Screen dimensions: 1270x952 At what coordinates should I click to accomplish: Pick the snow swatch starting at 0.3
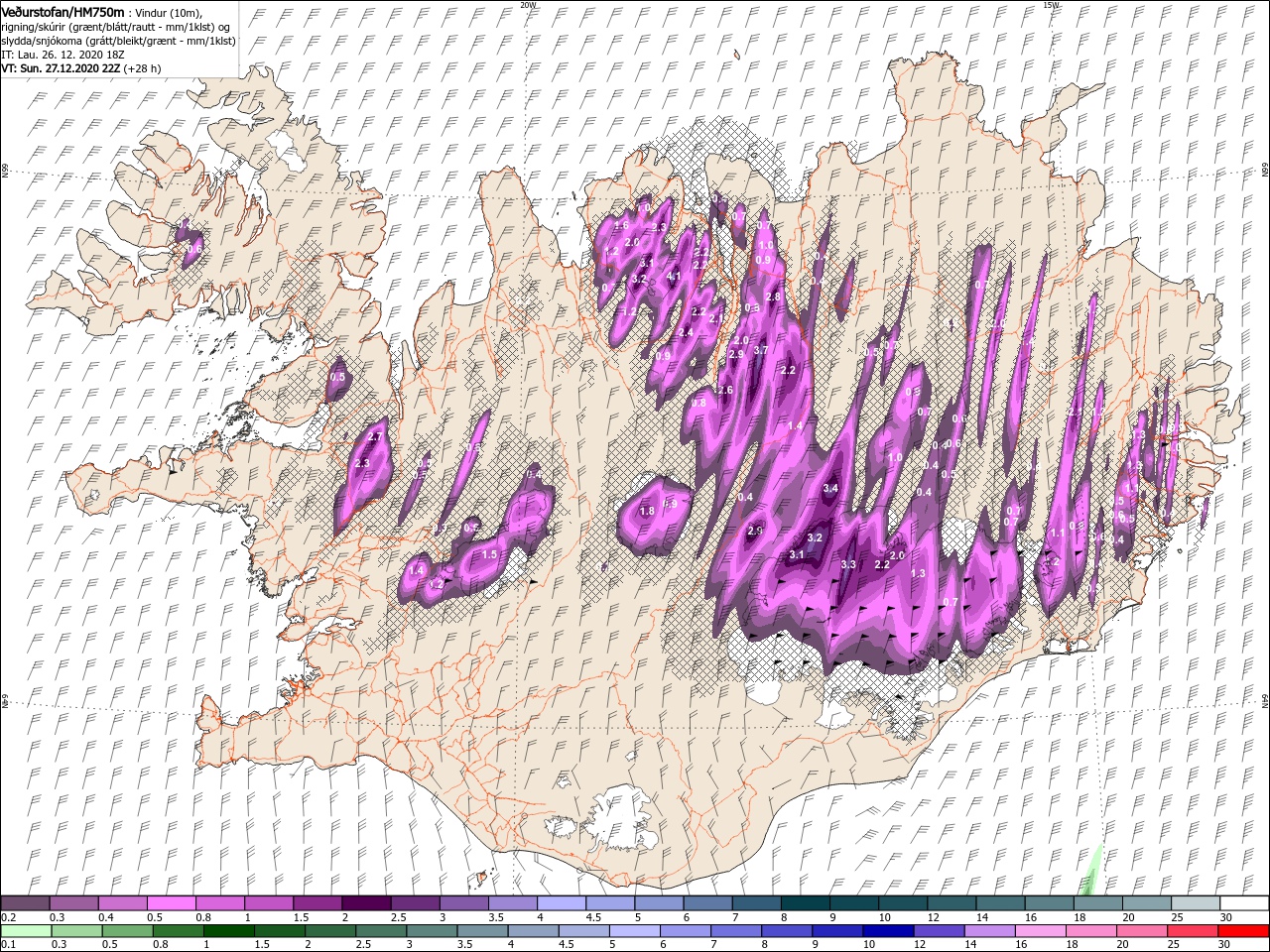point(74,903)
